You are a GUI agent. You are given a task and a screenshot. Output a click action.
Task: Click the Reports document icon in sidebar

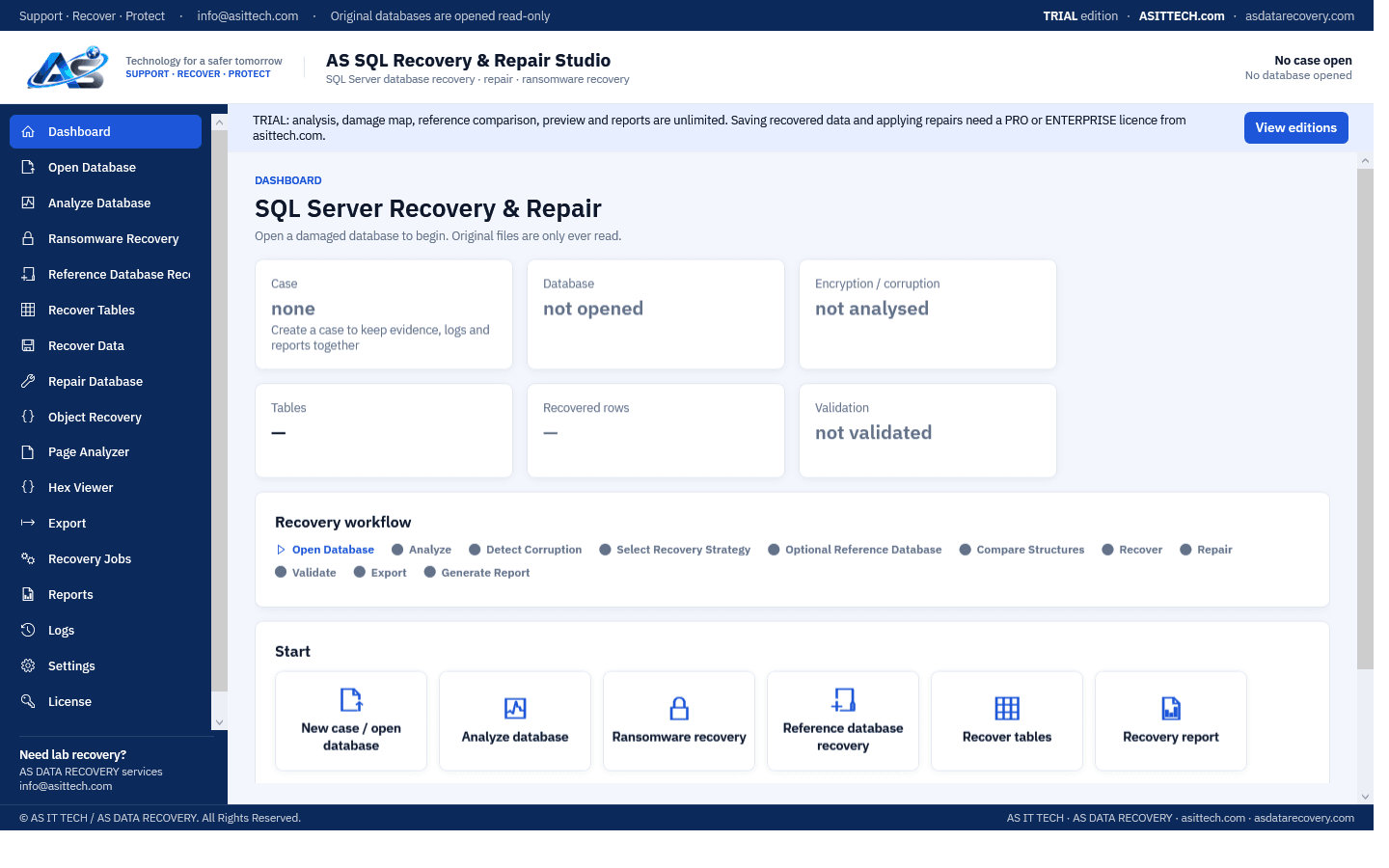tap(28, 594)
